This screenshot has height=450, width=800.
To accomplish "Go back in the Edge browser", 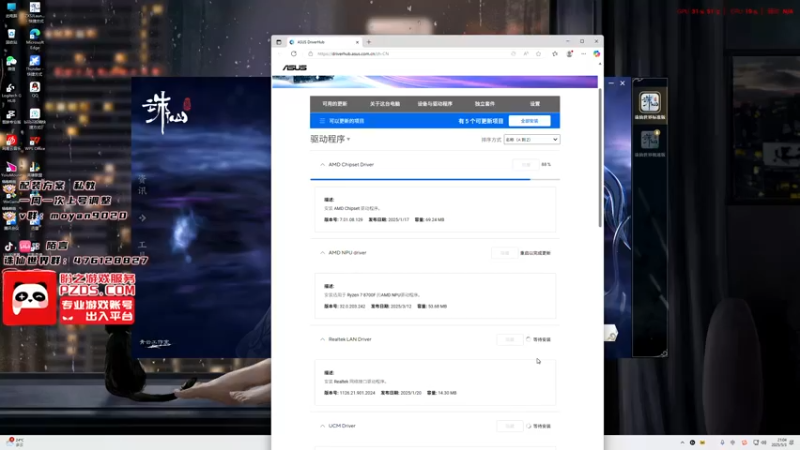I will point(280,54).
